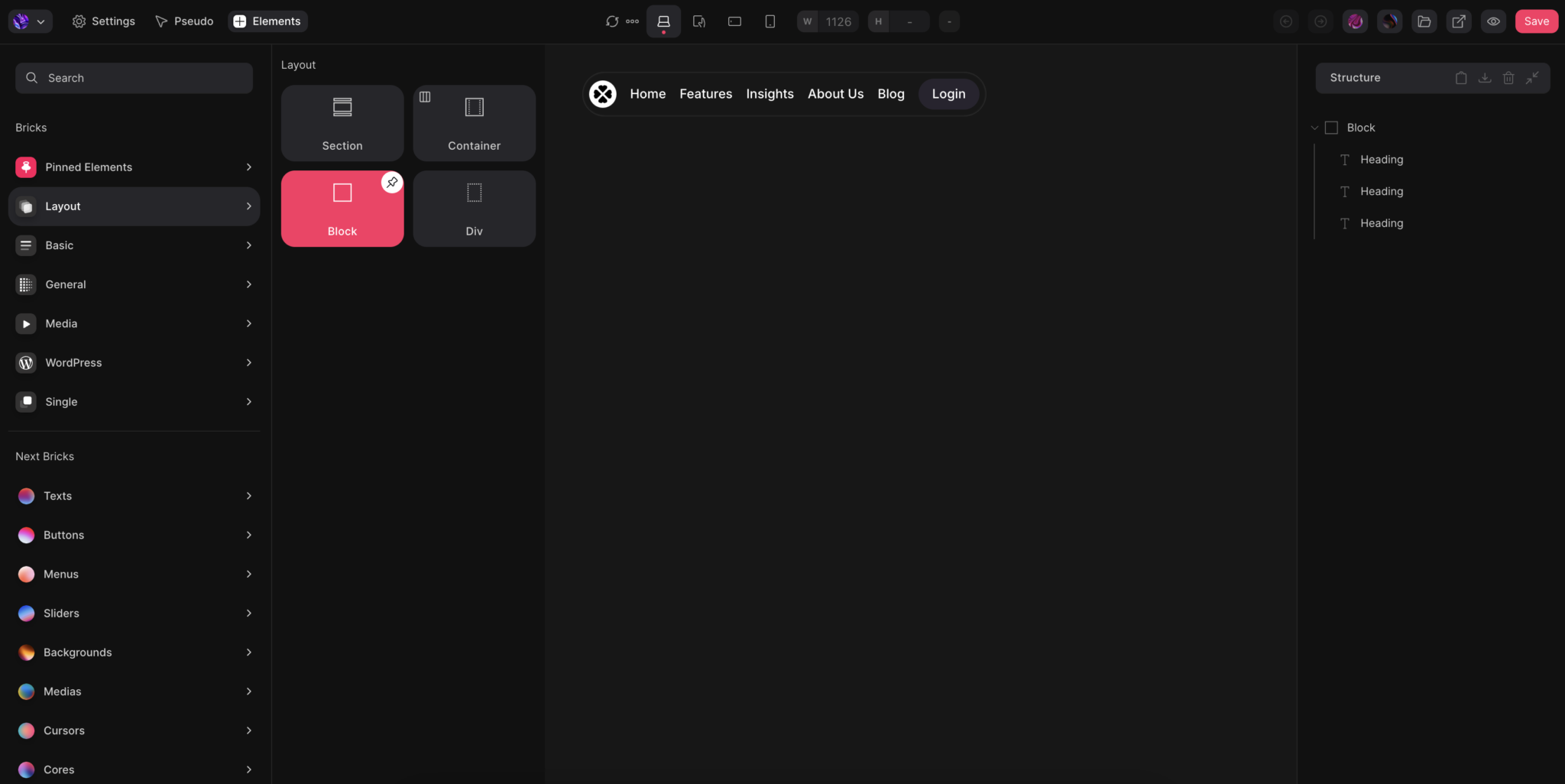Viewport: 1565px width, 784px height.
Task: Toggle the pin on Block element
Action: 392,183
